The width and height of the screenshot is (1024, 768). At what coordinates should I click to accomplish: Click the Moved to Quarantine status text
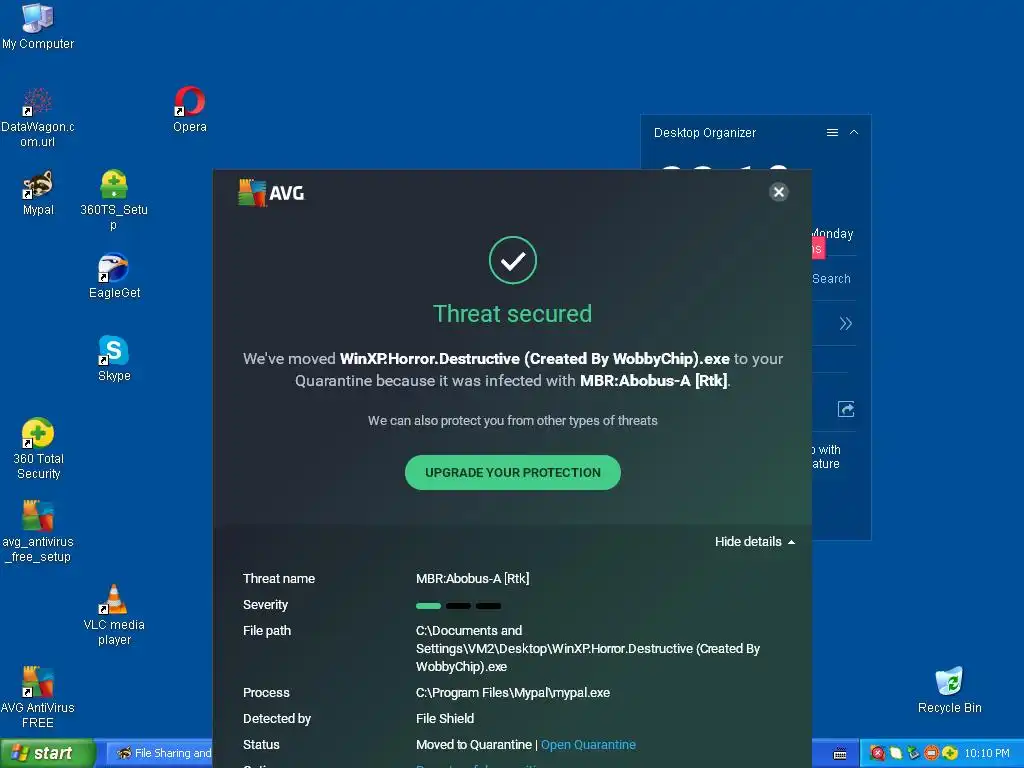[473, 744]
